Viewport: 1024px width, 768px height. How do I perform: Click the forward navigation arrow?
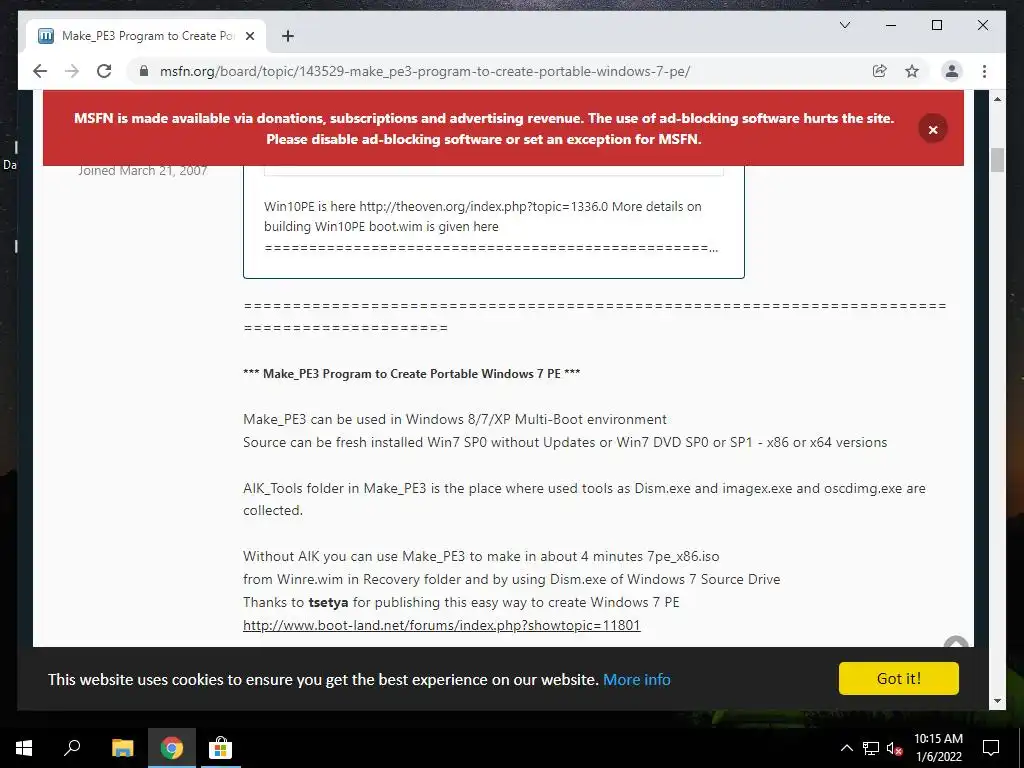[x=72, y=71]
